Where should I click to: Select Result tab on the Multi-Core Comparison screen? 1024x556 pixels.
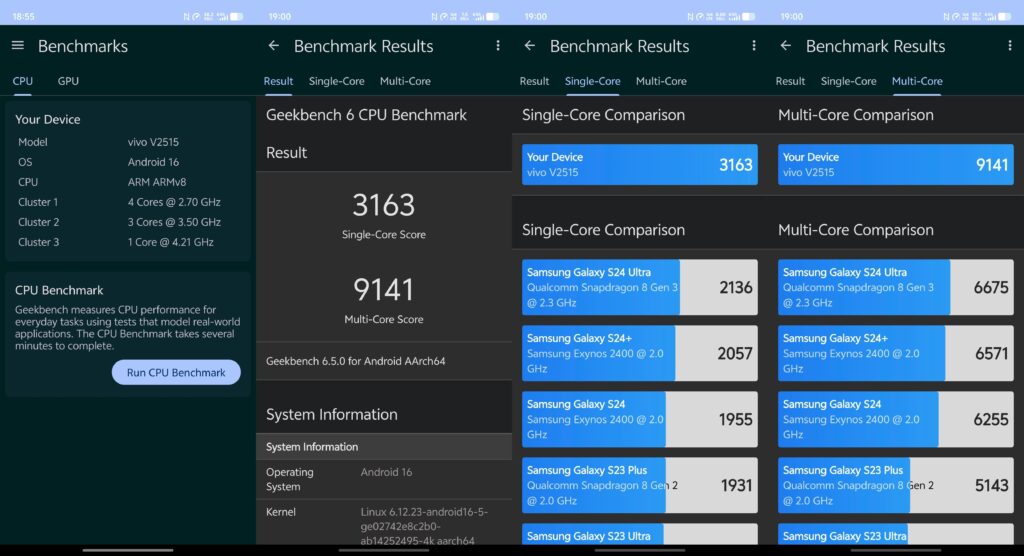pos(790,81)
